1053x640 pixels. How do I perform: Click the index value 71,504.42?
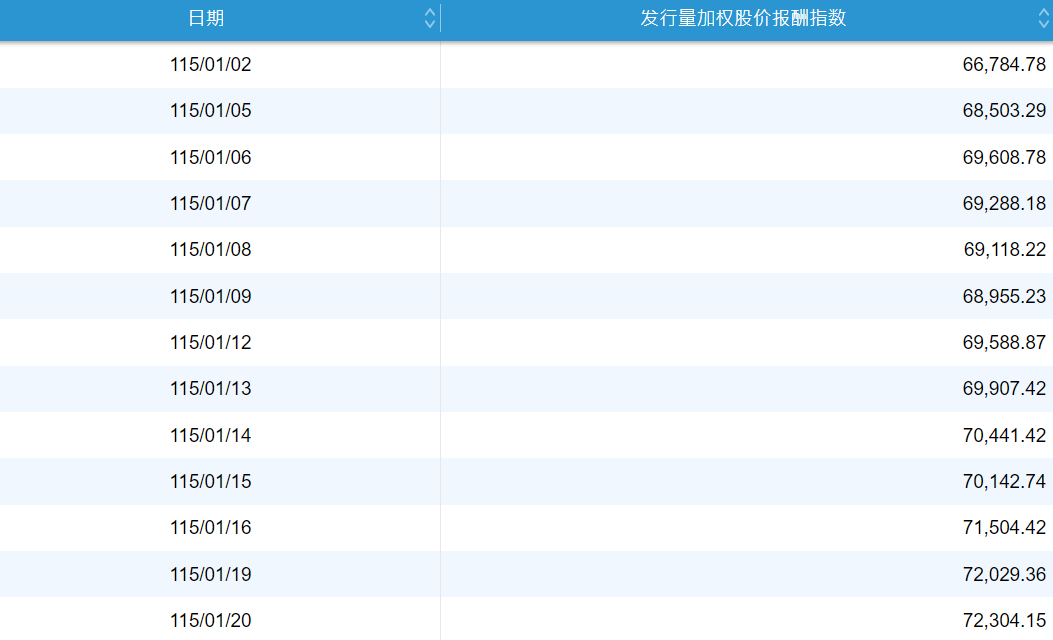pyautogui.click(x=1004, y=528)
